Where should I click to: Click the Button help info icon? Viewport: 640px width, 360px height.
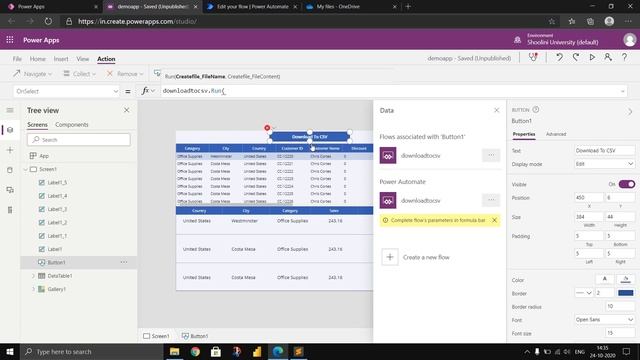(536, 109)
